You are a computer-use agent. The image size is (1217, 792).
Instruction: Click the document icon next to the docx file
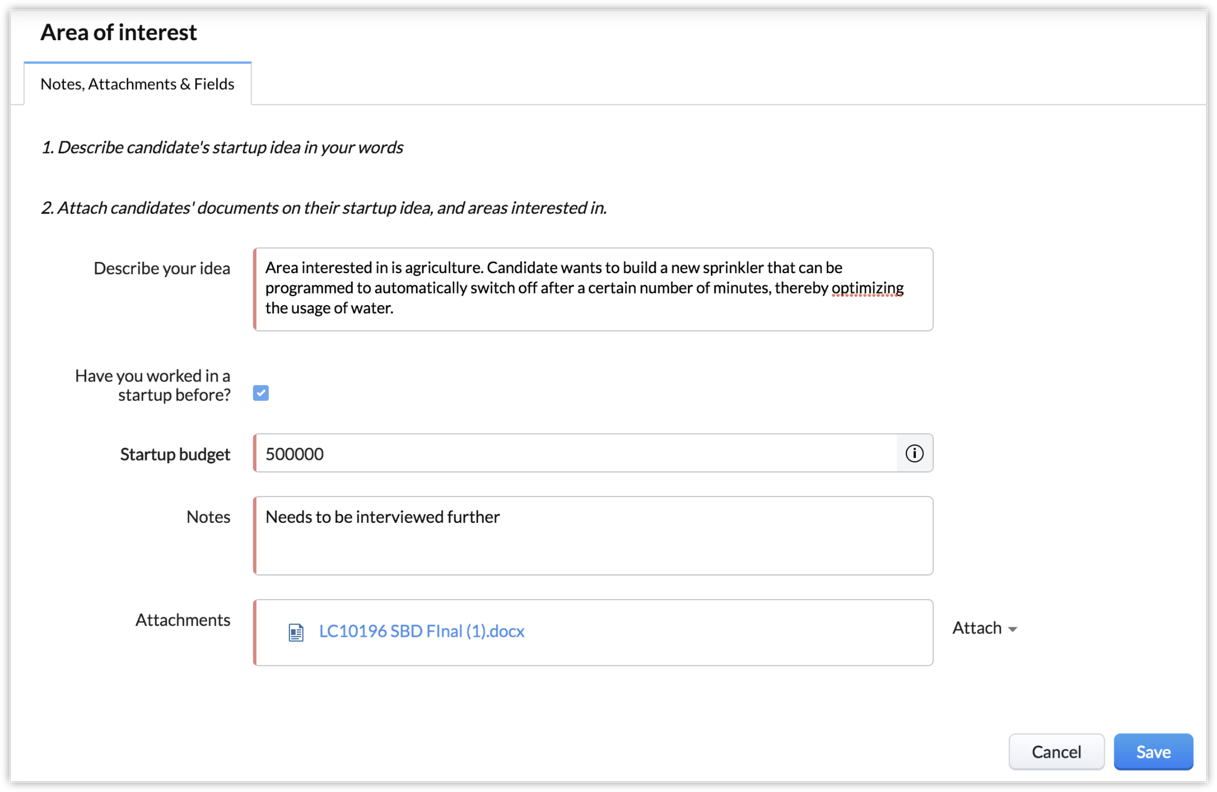coord(296,632)
